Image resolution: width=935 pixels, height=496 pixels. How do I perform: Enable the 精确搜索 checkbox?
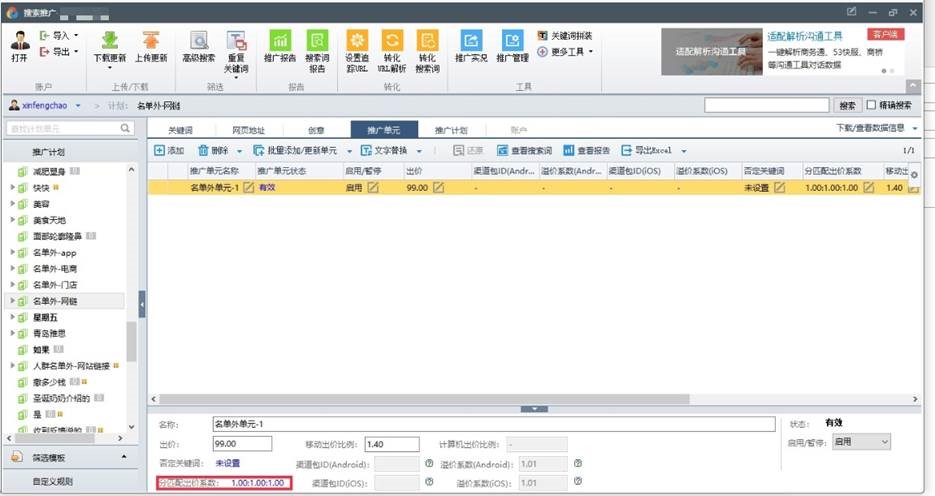pyautogui.click(x=871, y=105)
